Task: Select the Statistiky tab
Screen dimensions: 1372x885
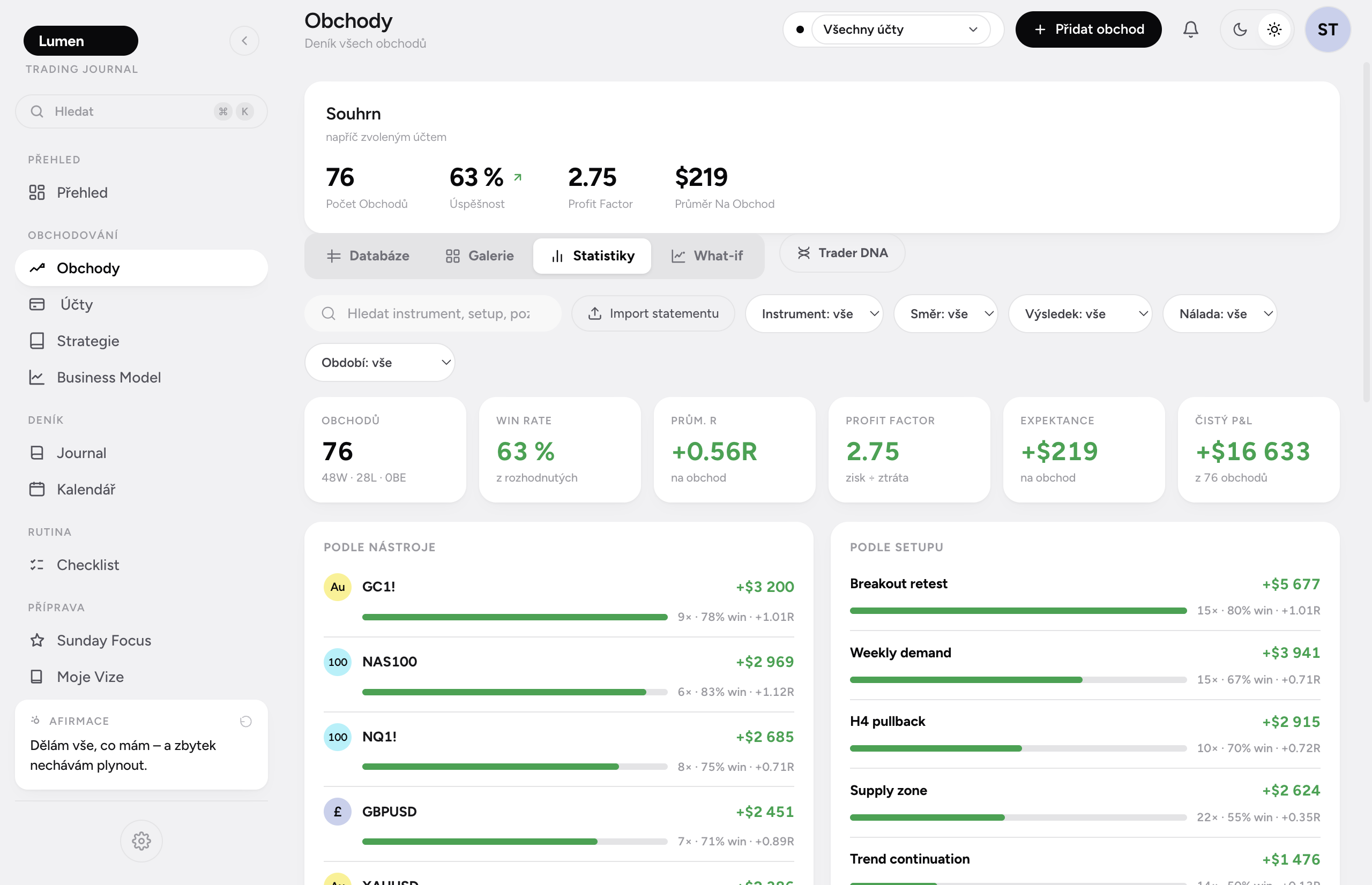Action: (592, 256)
